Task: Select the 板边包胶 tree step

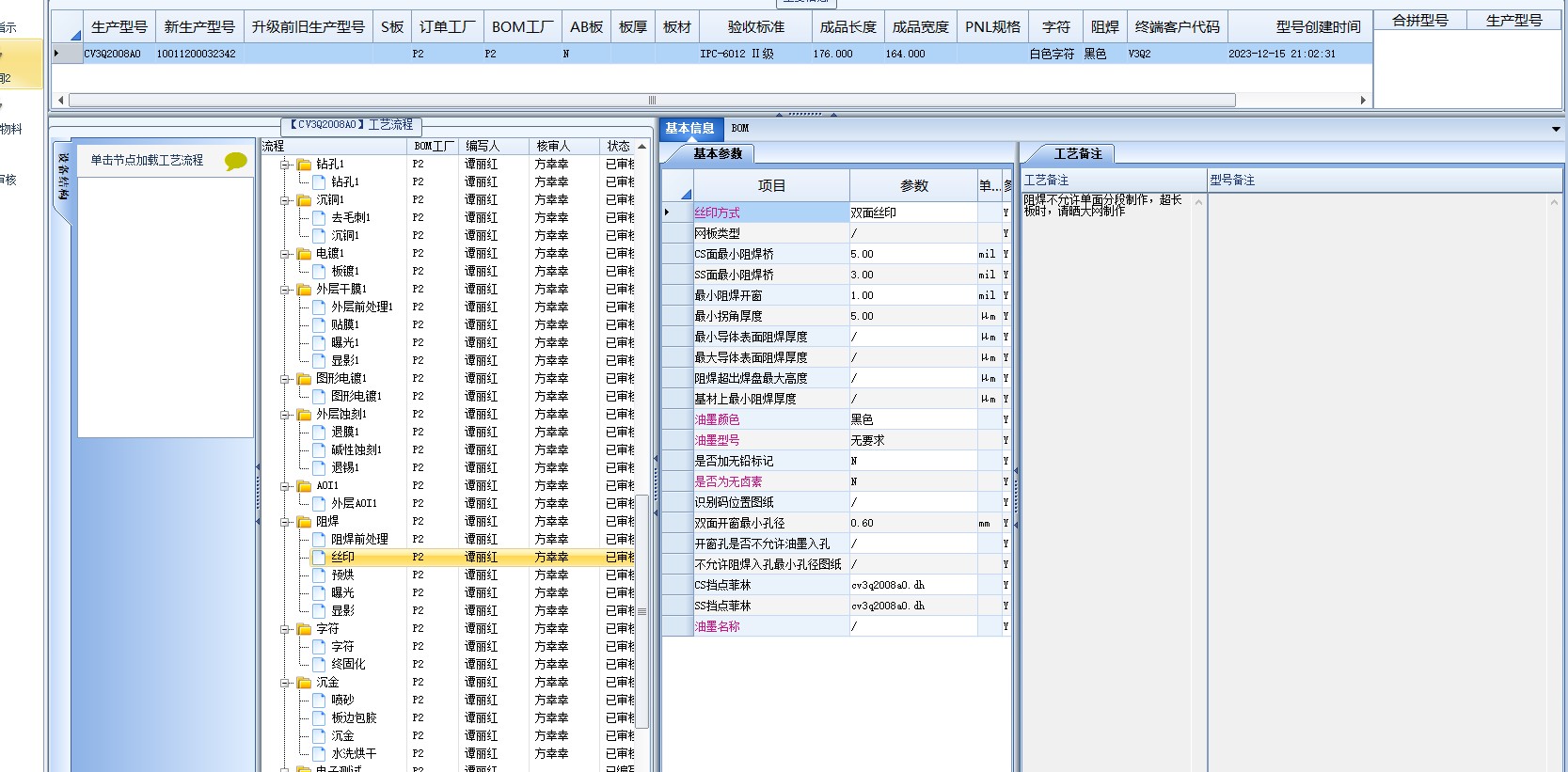Action: pos(354,717)
